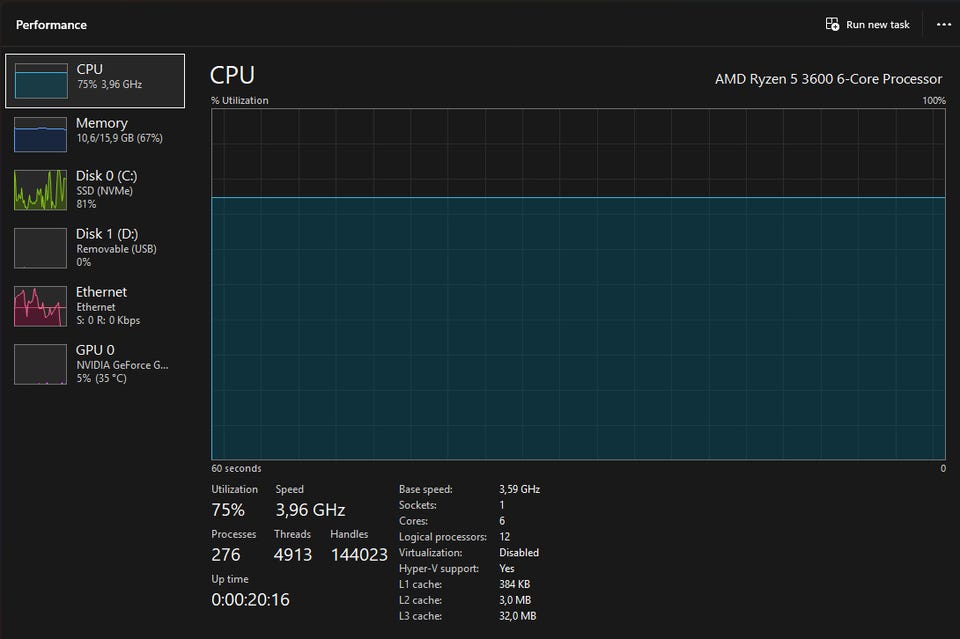Click the Memory usage text 10,6/15,9 GB (67%)

pyautogui.click(x=119, y=138)
